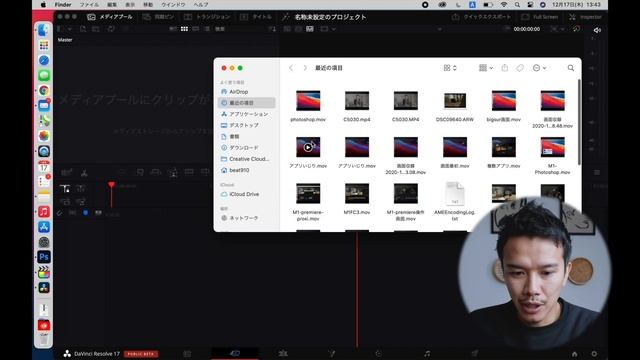Open Finder view mode switcher dropdown
Image resolution: width=640 pixels, height=360 pixels.
pyautogui.click(x=450, y=68)
